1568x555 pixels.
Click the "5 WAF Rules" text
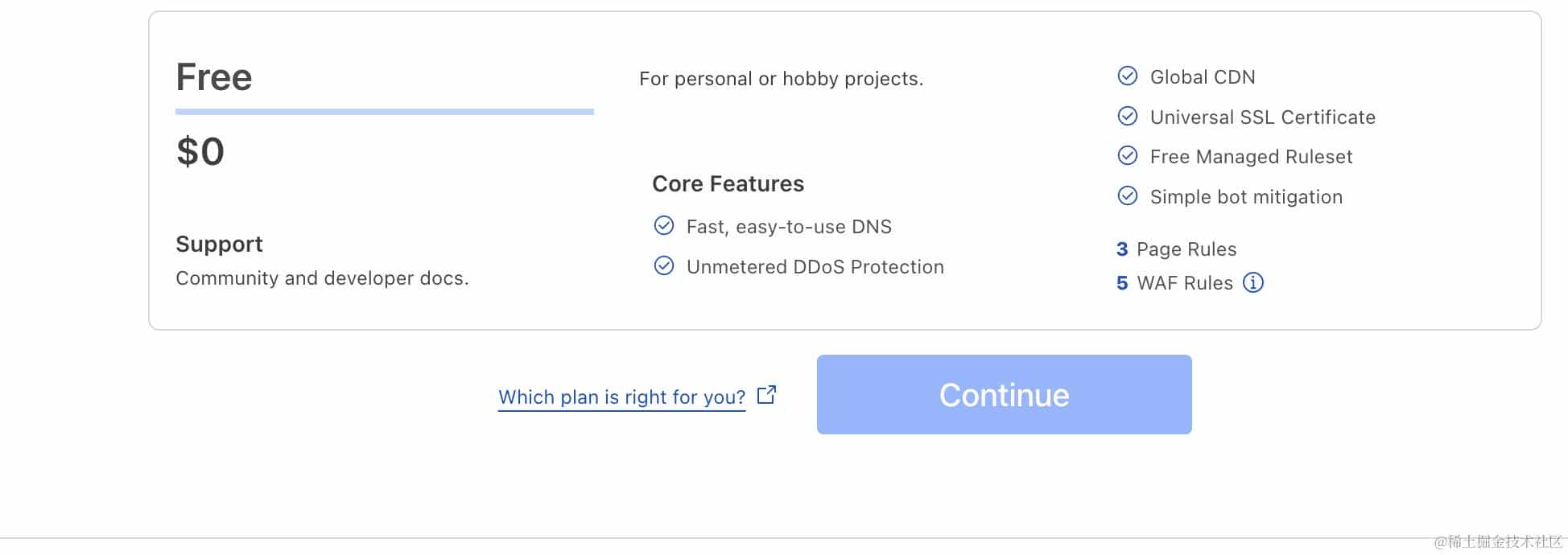(1174, 283)
